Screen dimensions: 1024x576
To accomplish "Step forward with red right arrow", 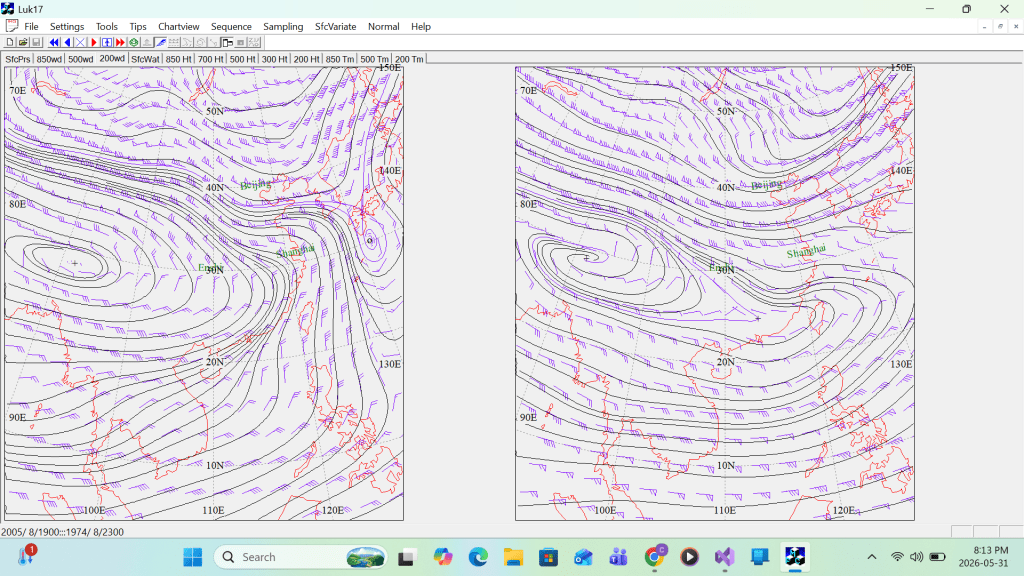I will click(x=93, y=42).
